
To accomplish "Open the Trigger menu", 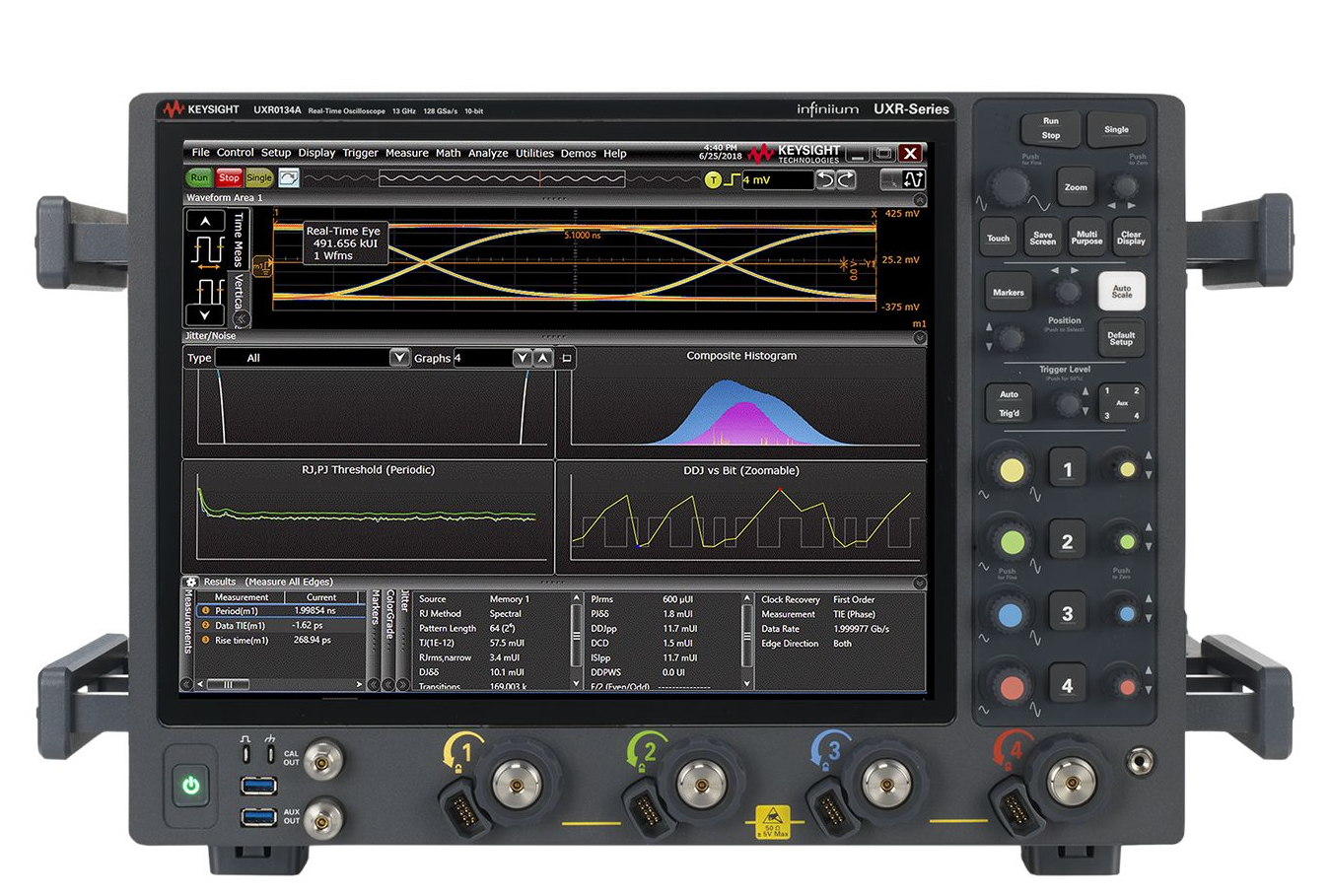I will pyautogui.click(x=360, y=154).
